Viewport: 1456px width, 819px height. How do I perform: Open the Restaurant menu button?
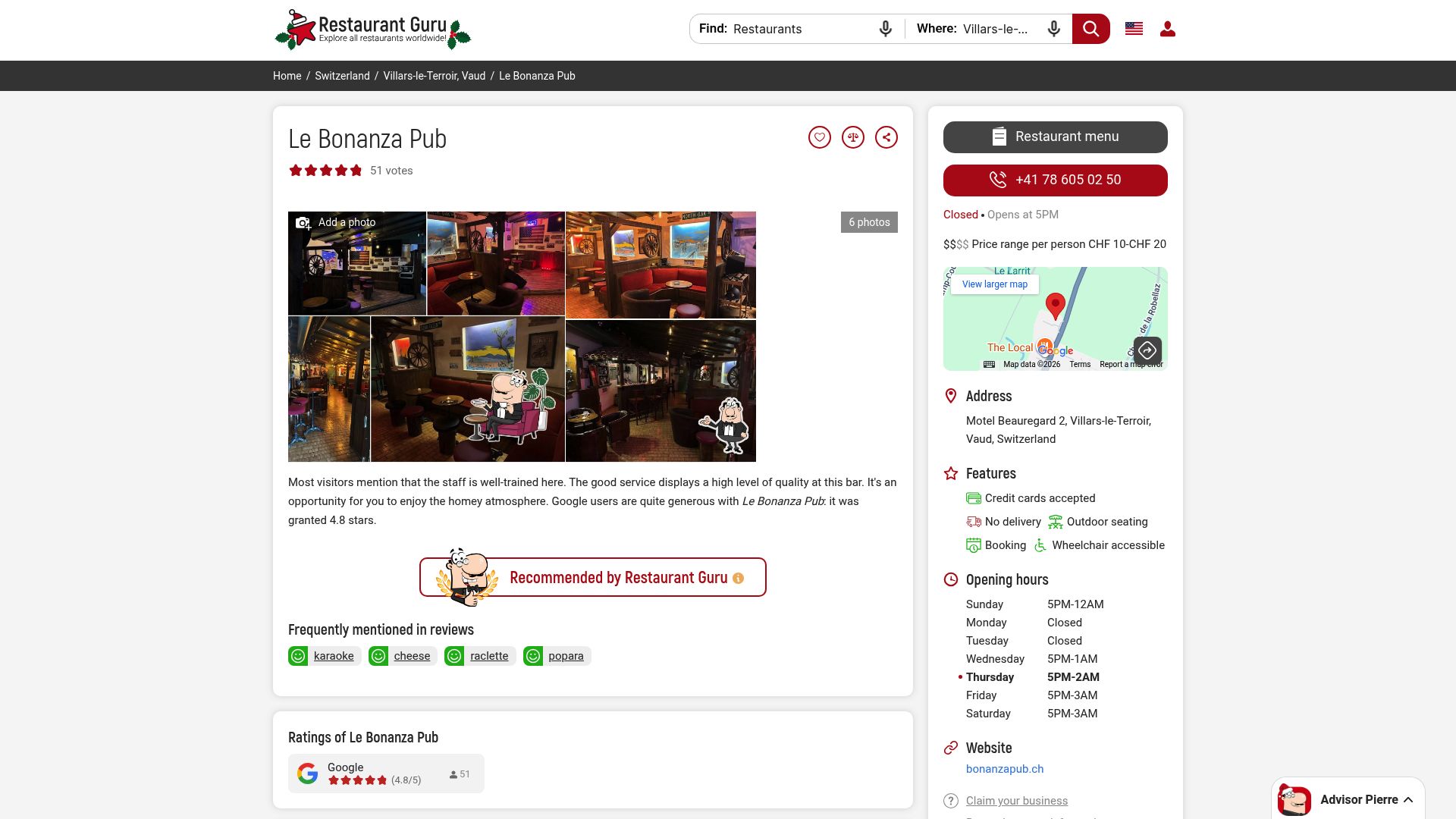click(x=1055, y=136)
